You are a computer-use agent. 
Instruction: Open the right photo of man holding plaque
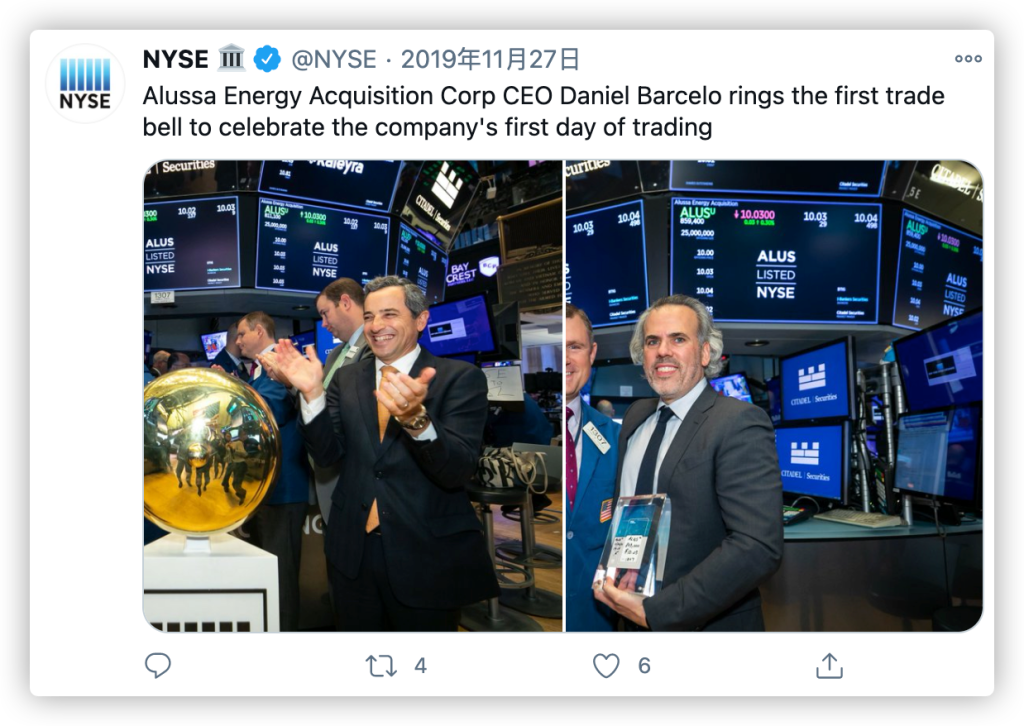click(774, 395)
